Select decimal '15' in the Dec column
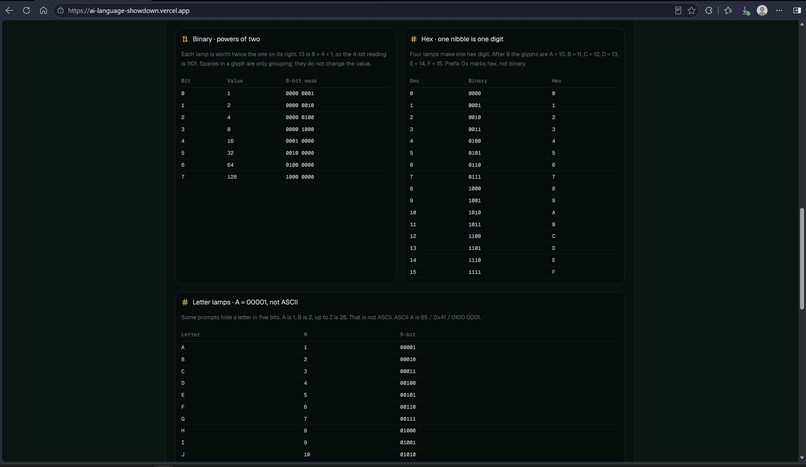The image size is (806, 467). [413, 272]
